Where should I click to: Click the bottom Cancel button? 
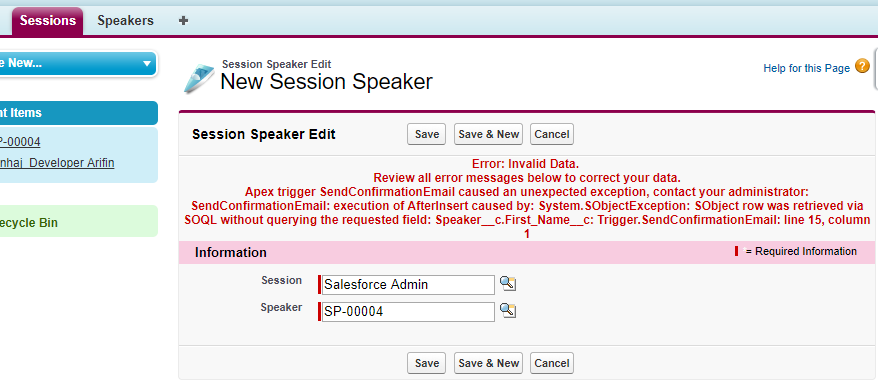(x=552, y=363)
